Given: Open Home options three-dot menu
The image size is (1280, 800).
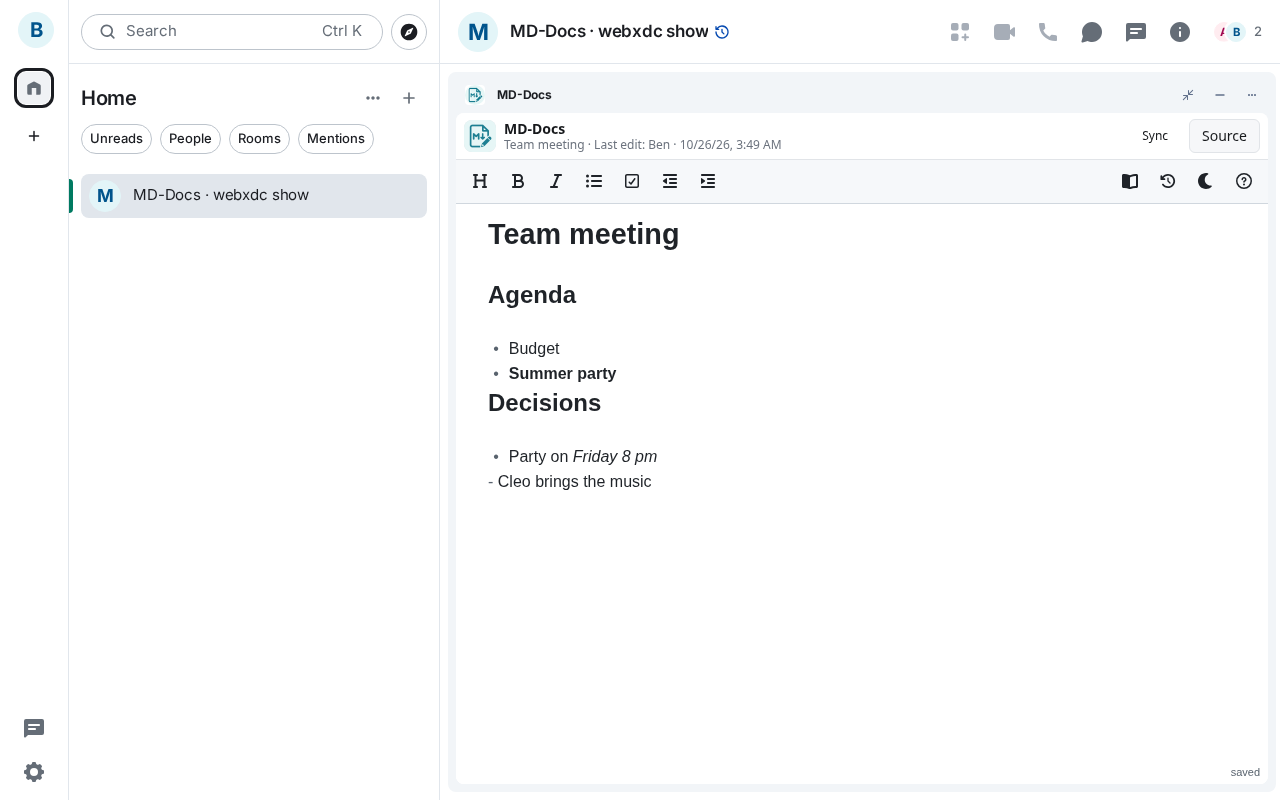Looking at the screenshot, I should click(373, 98).
